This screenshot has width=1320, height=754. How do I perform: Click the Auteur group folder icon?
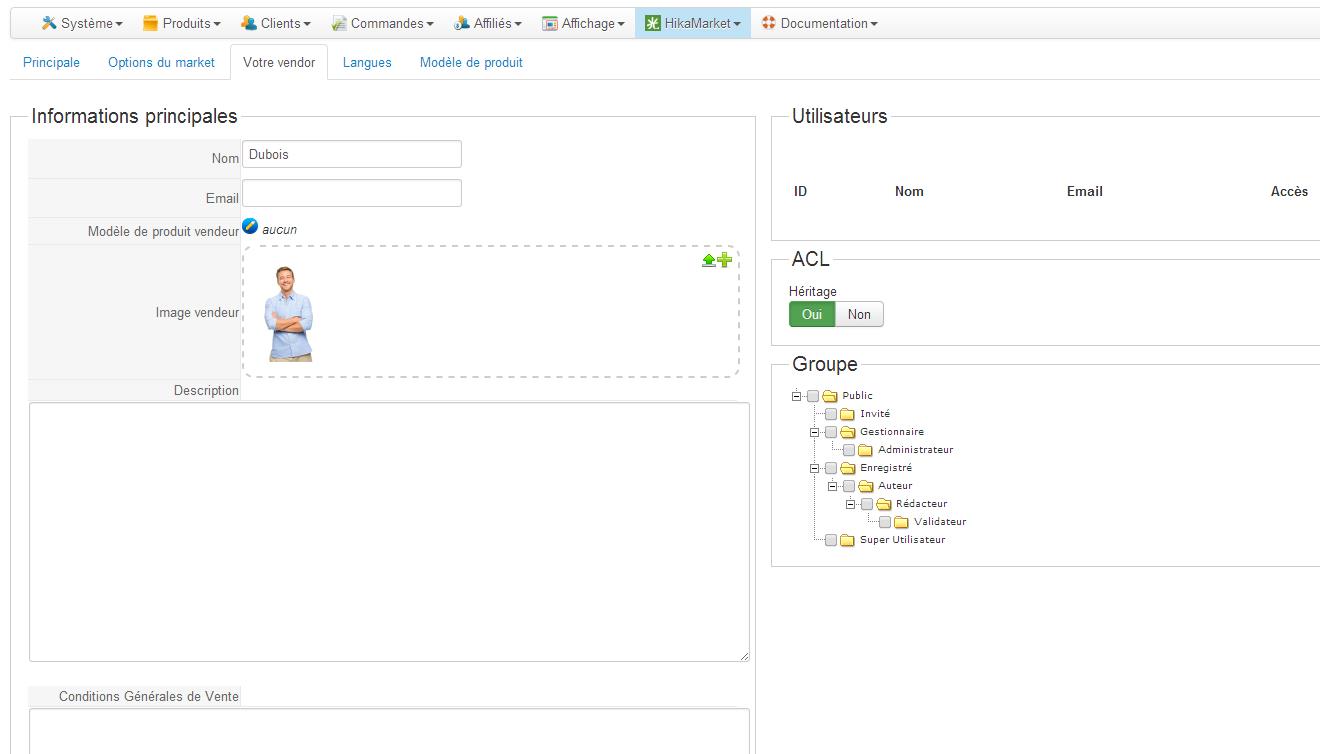click(x=866, y=486)
